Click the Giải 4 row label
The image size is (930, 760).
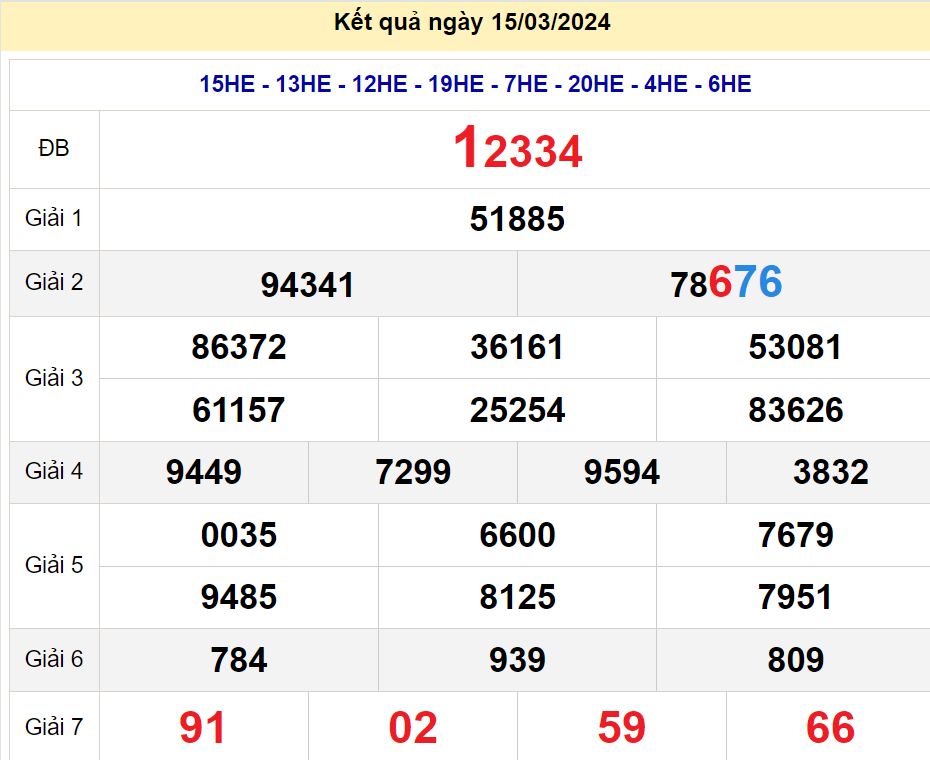pyautogui.click(x=54, y=472)
